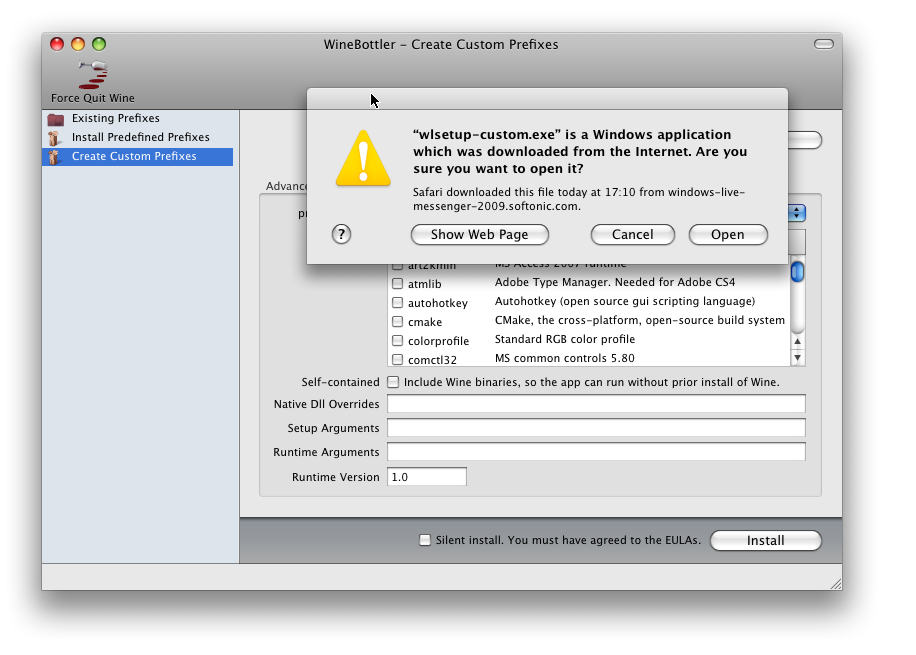Image resolution: width=916 pixels, height=655 pixels.
Task: Click the yellow minimize window button
Action: 78,44
